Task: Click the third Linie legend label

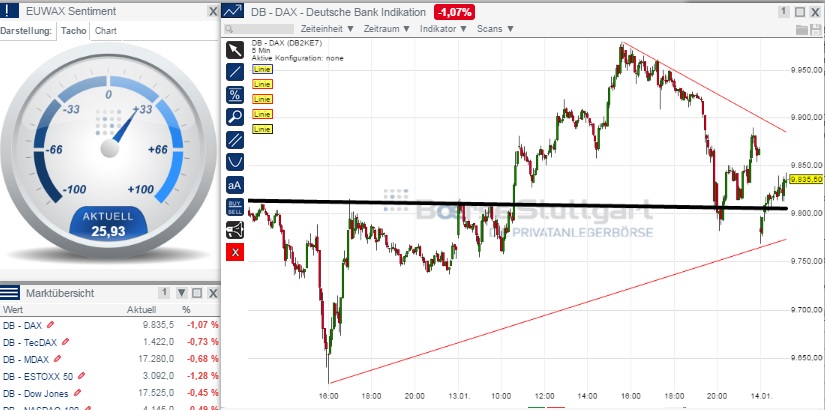Action: click(262, 99)
